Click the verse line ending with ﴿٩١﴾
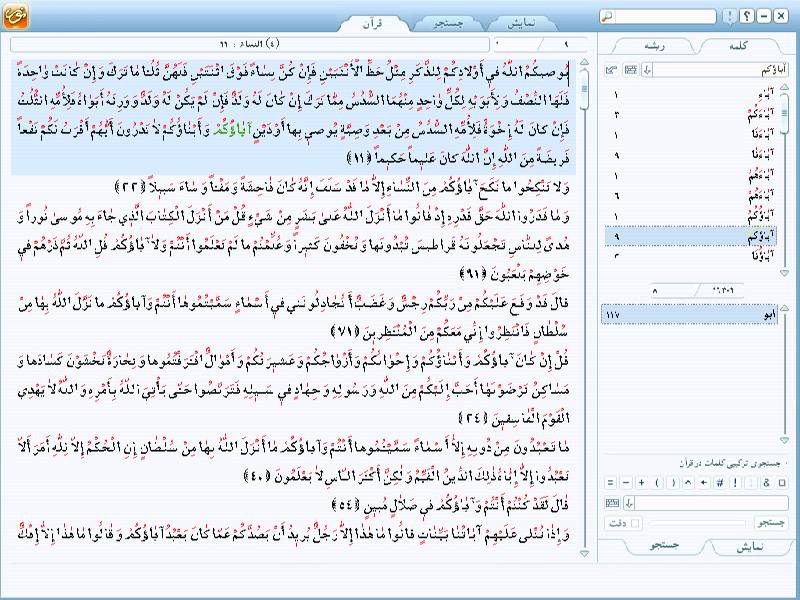800x600 pixels. pos(514,274)
